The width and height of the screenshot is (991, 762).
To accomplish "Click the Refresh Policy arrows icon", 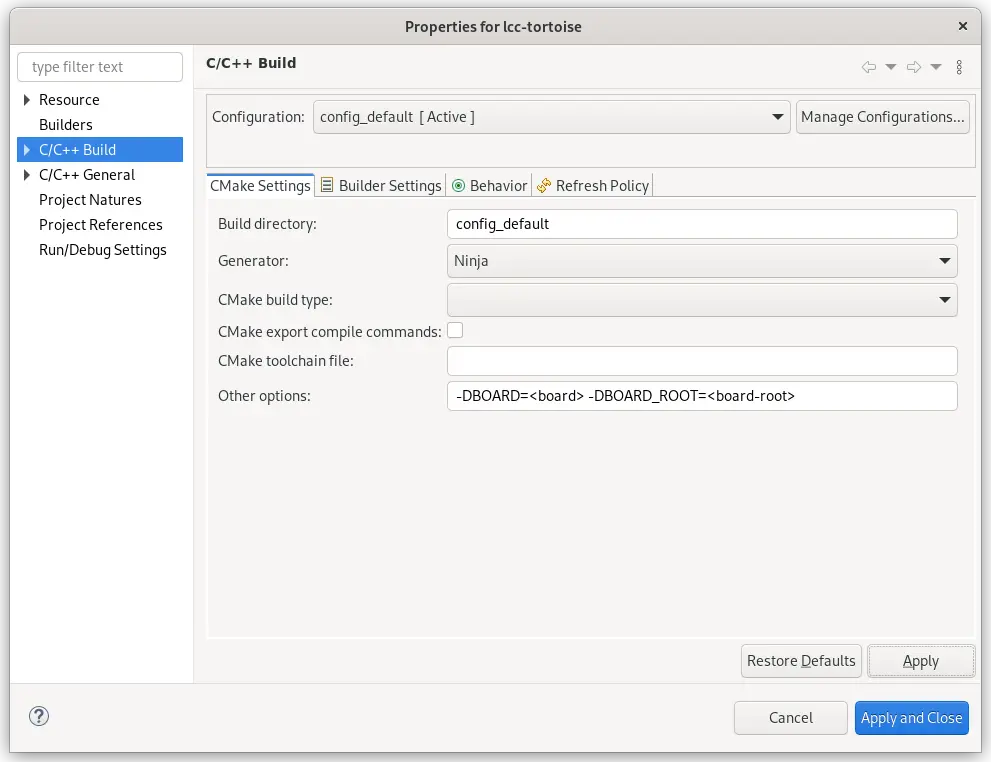I will (x=544, y=185).
